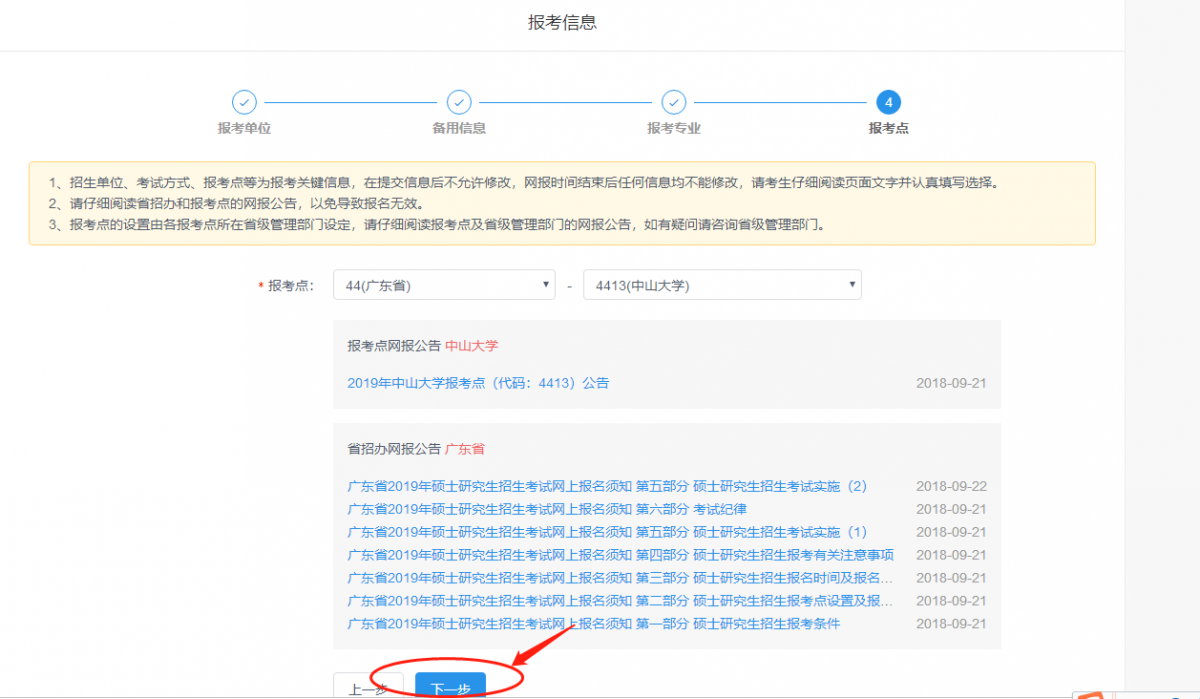Click the 备用信息 step checkmark icon
1200x699 pixels.
coord(459,102)
